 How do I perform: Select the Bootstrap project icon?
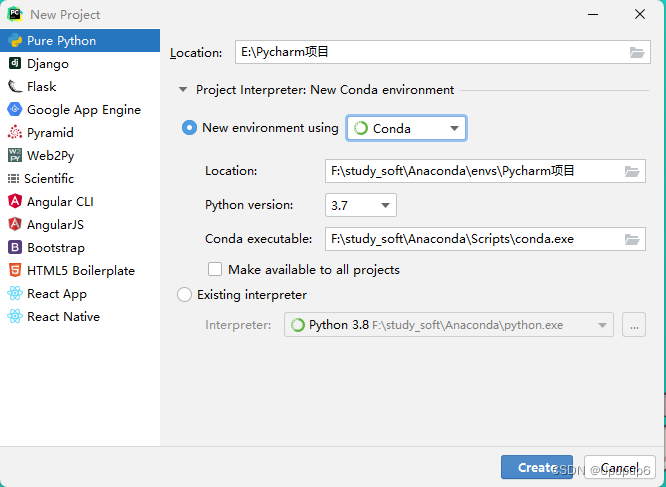click(x=14, y=248)
